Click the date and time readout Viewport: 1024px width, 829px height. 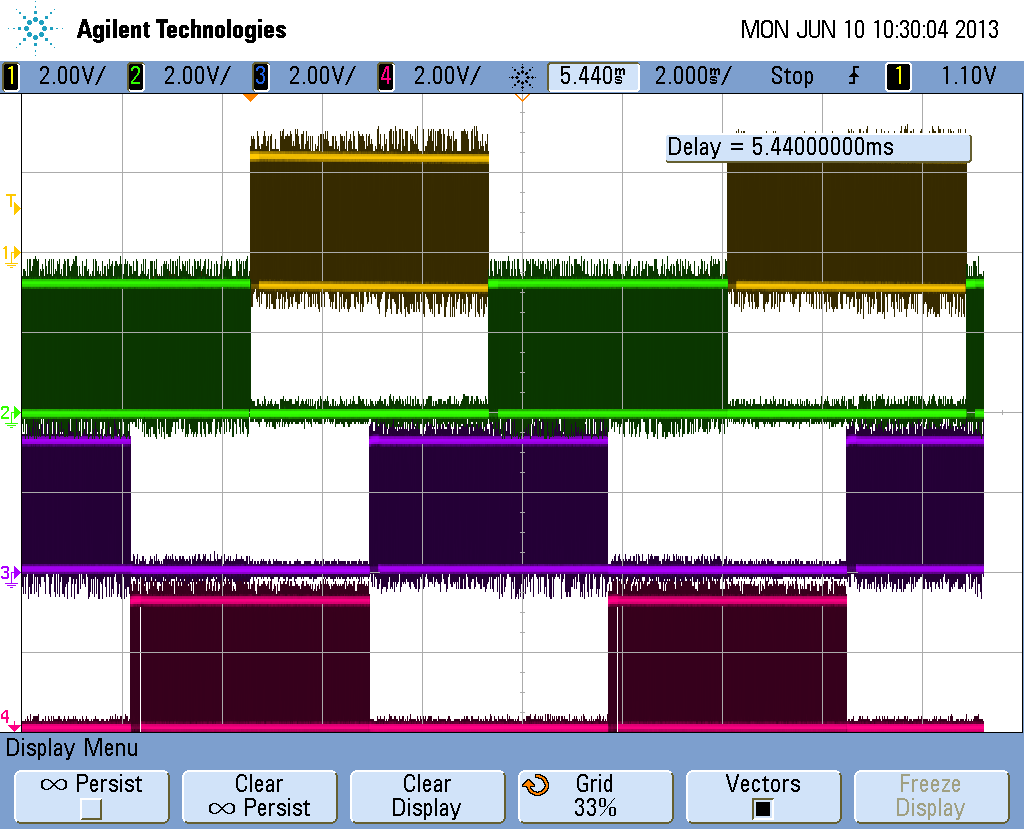[x=869, y=29]
